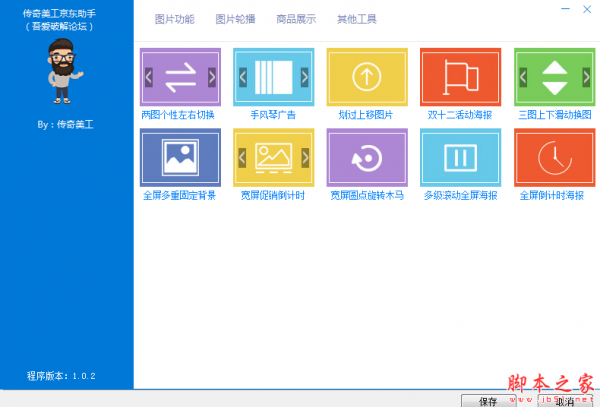Viewport: 600px width, 407px height.
Task: Switch to the 图片功能 tab
Action: point(174,19)
